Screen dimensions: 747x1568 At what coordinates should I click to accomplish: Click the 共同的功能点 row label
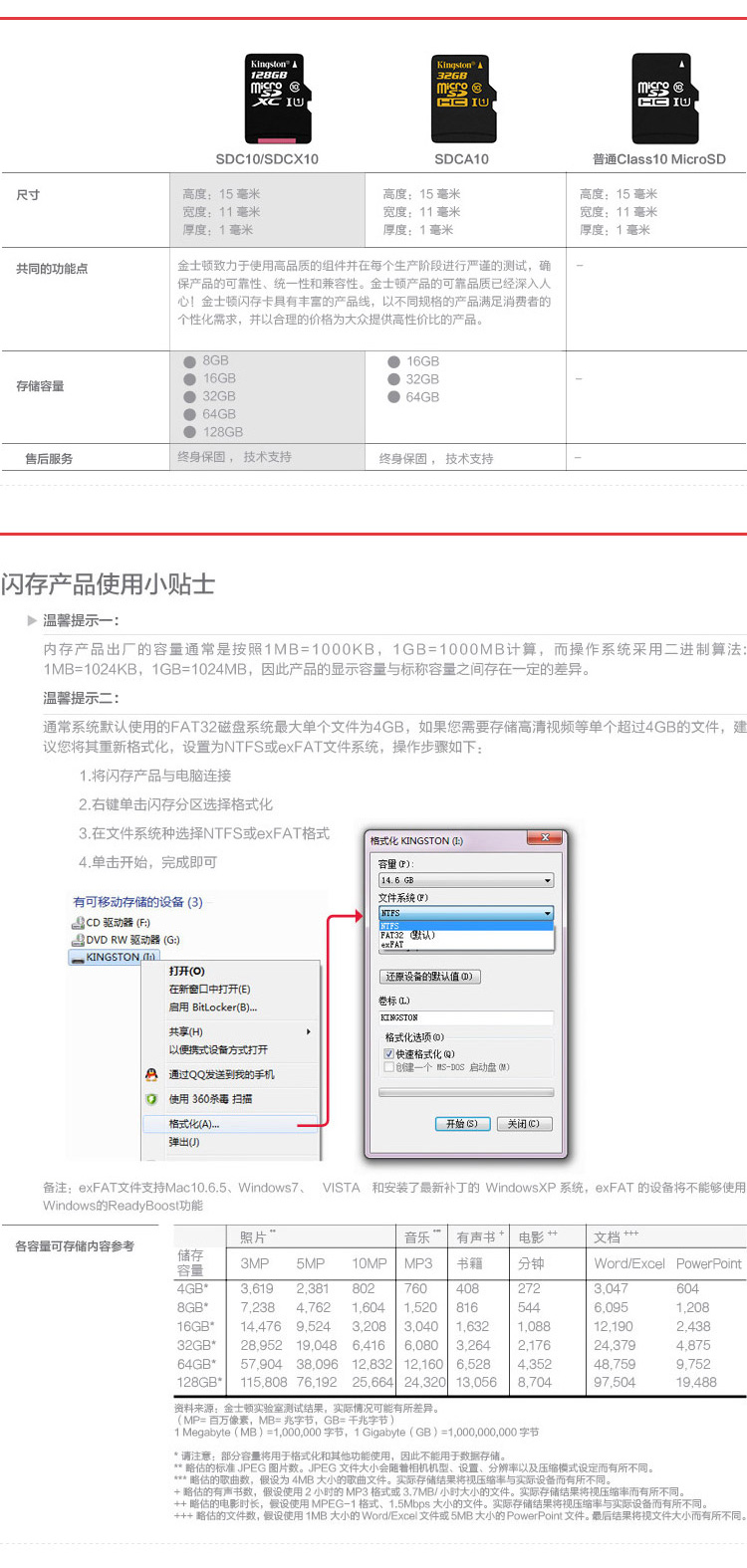click(52, 269)
